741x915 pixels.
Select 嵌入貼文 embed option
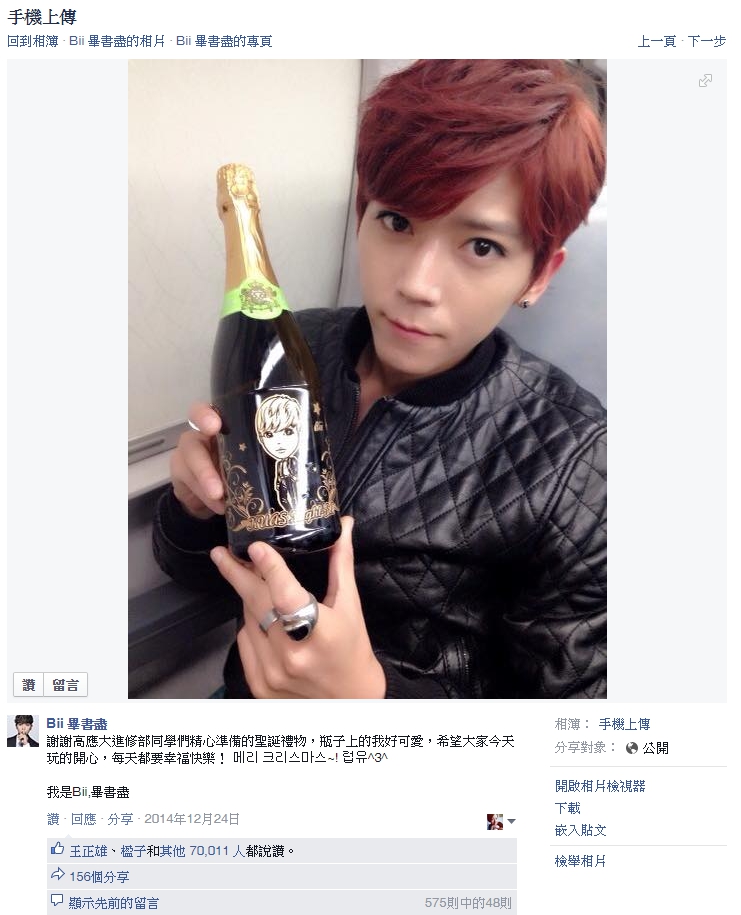pyautogui.click(x=581, y=830)
